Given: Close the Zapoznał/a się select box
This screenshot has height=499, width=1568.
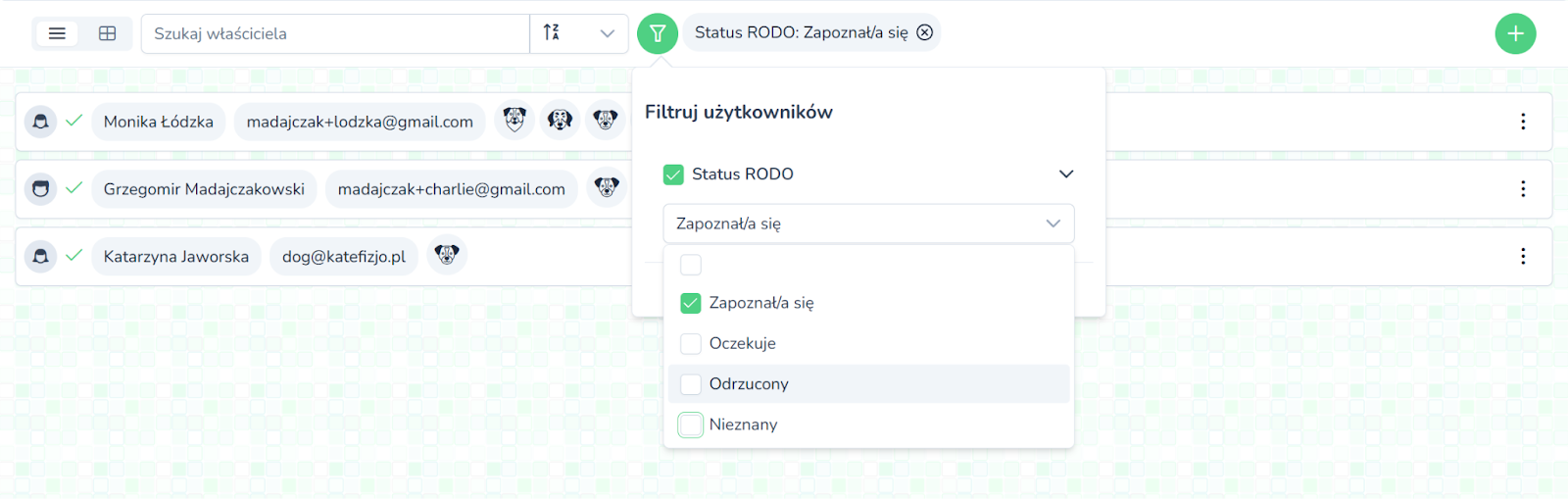Looking at the screenshot, I should pyautogui.click(x=868, y=224).
